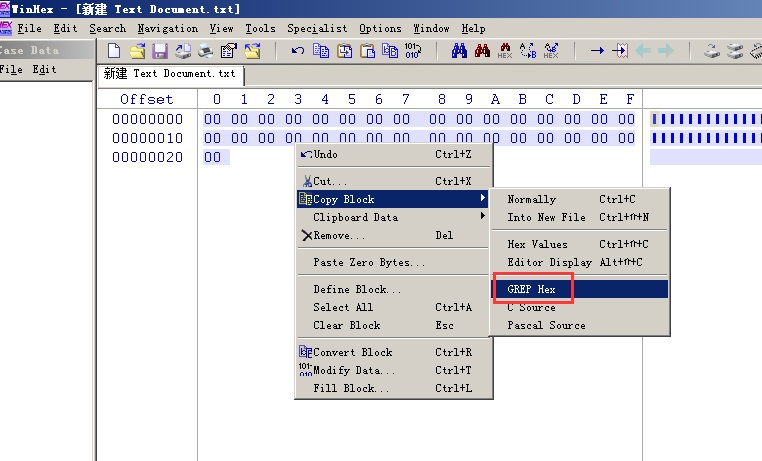Click the Go To Offset arrow icon
Viewport: 762px width, 461px height.
[x=597, y=51]
